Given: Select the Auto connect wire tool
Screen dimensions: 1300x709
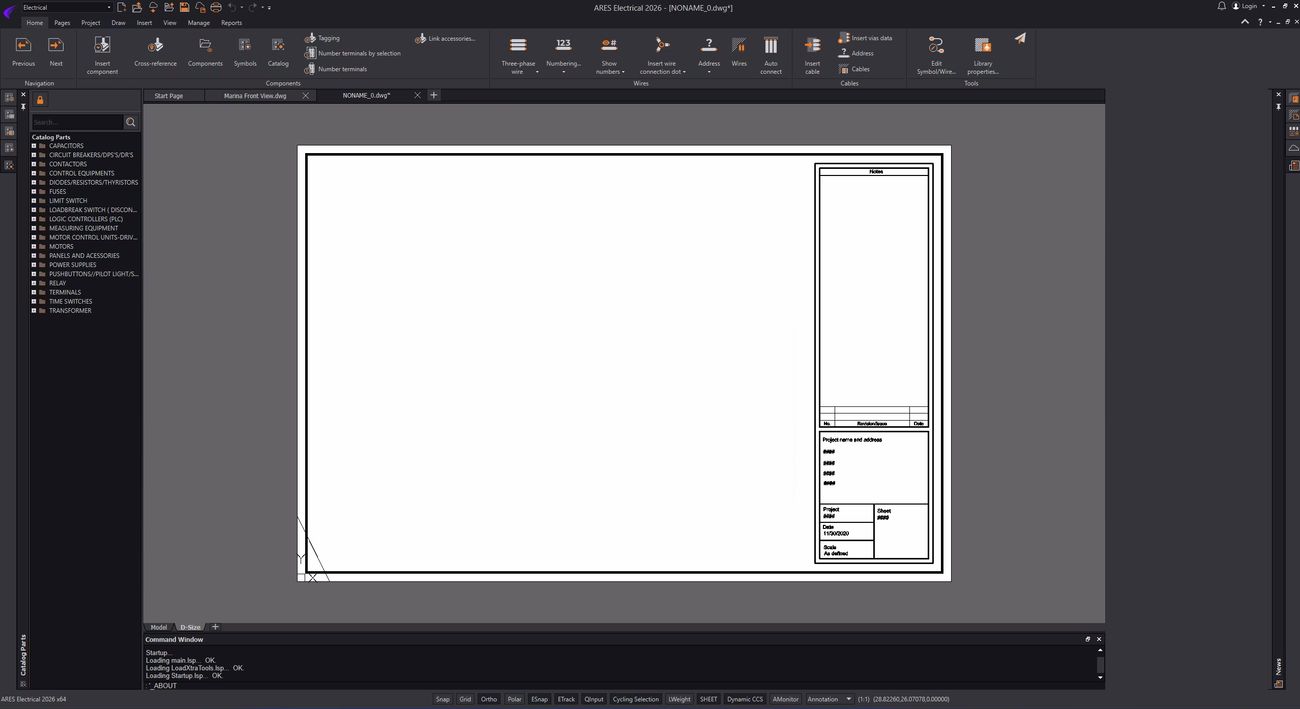Looking at the screenshot, I should tap(770, 46).
